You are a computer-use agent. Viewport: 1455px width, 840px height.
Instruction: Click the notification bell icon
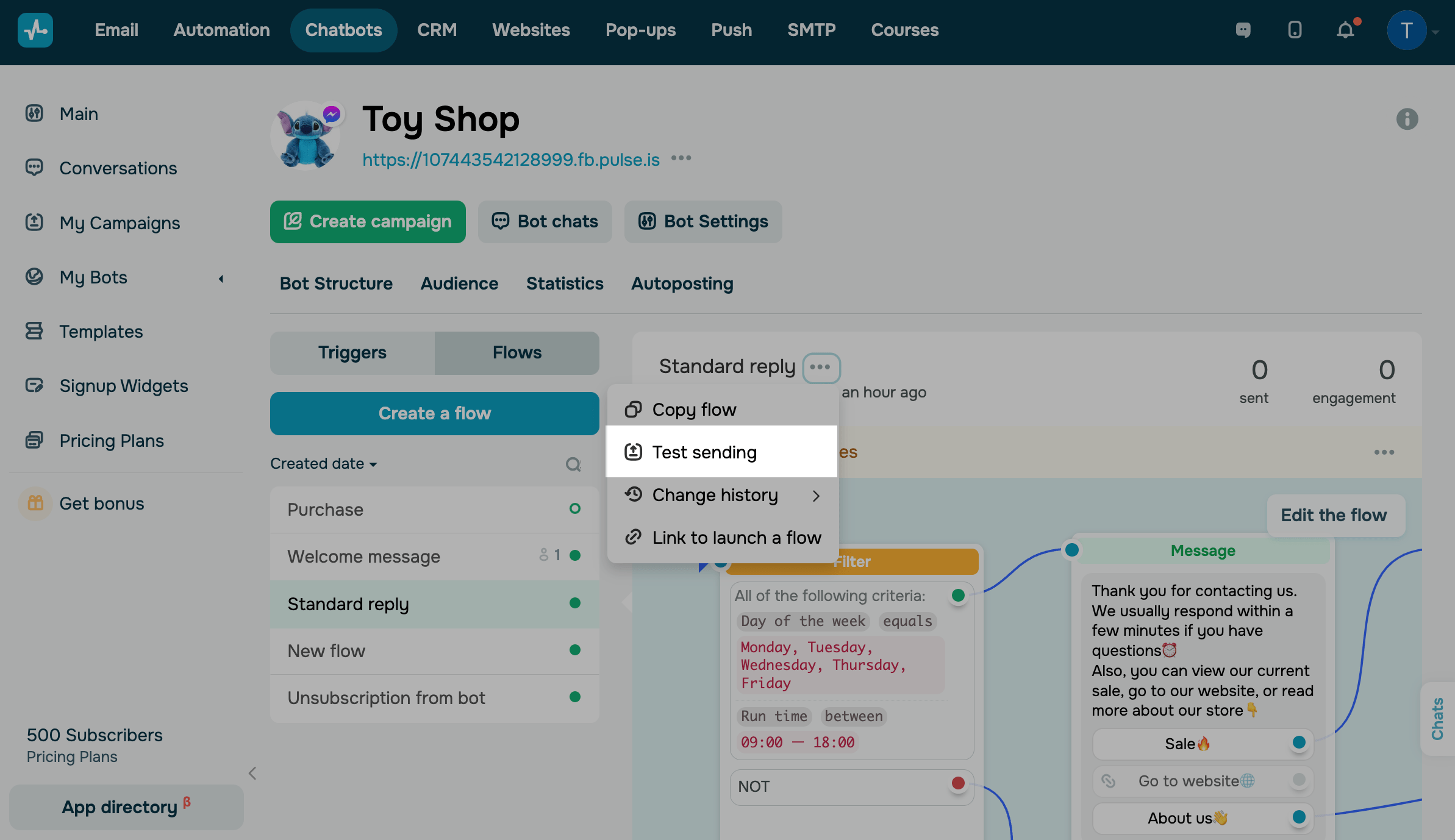pos(1345,30)
